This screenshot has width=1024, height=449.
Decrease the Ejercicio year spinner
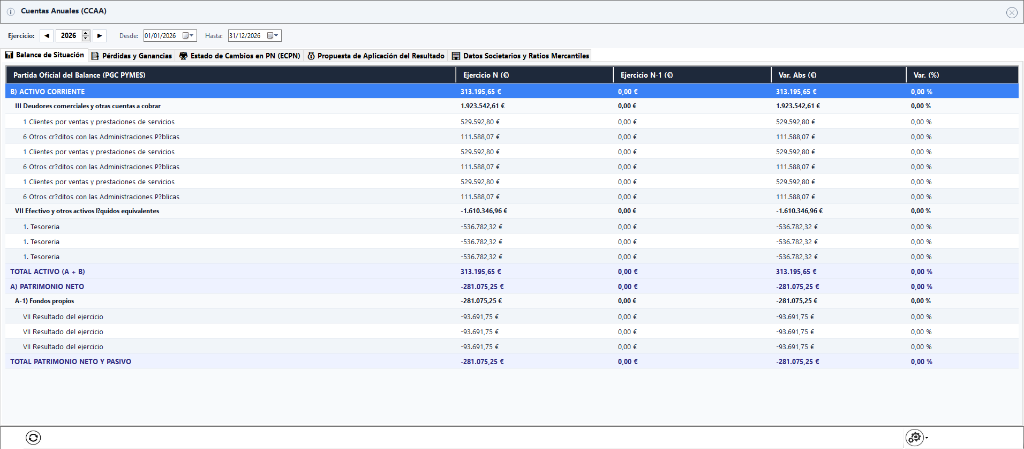tap(86, 39)
